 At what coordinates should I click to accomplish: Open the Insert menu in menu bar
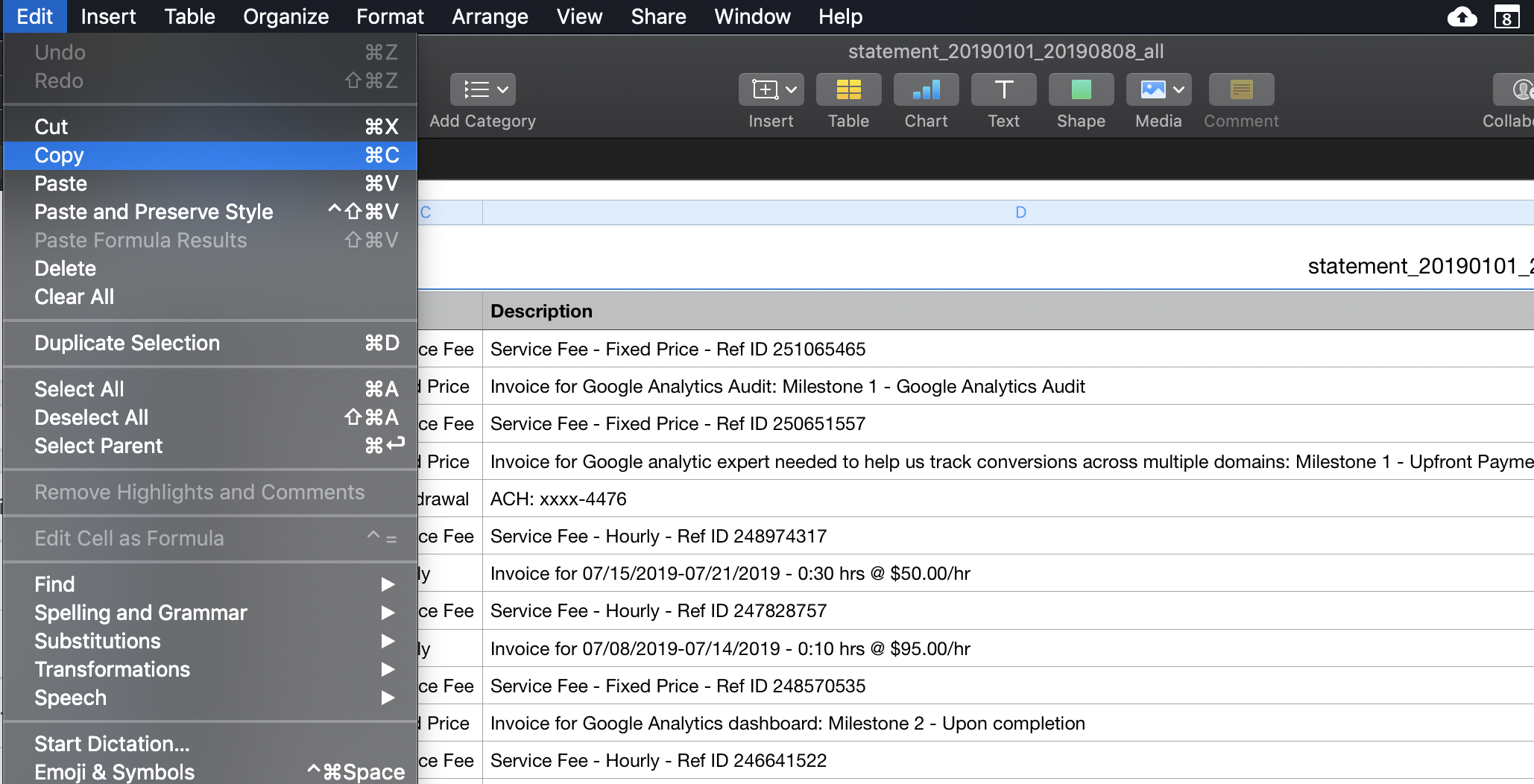[x=108, y=16]
